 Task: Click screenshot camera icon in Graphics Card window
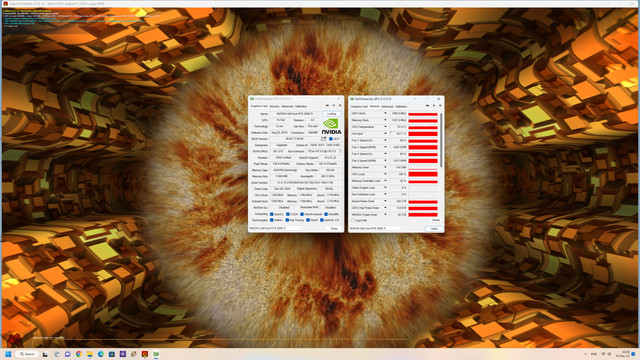click(327, 105)
